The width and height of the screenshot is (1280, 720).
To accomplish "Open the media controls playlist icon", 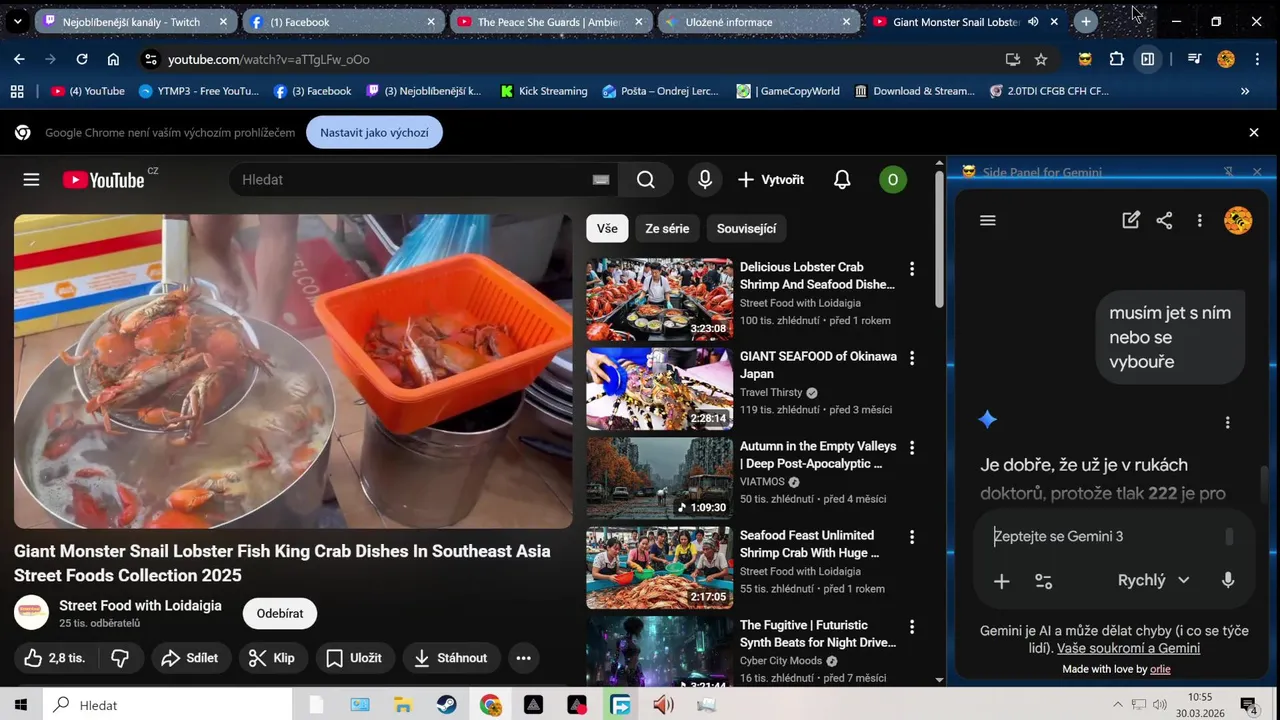I will (1194, 59).
